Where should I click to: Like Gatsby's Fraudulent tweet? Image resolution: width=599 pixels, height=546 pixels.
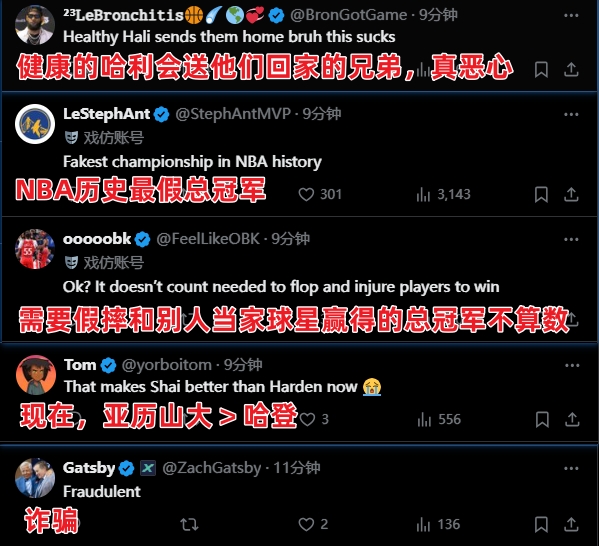pos(306,524)
